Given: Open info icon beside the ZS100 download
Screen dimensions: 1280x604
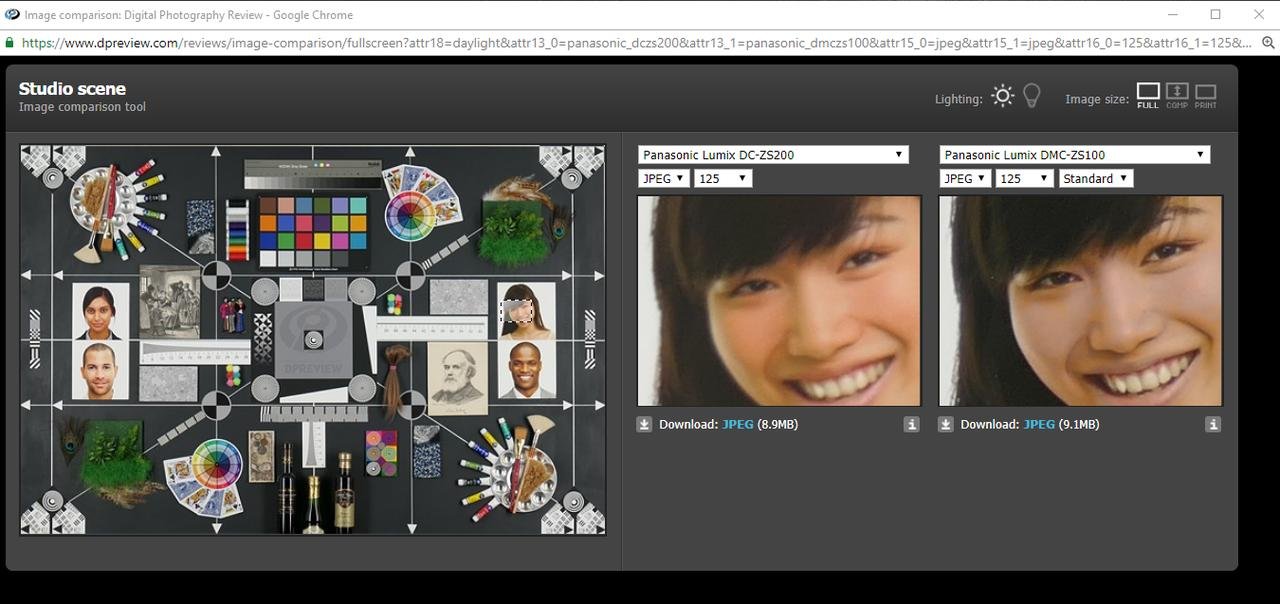Looking at the screenshot, I should click(x=1213, y=424).
